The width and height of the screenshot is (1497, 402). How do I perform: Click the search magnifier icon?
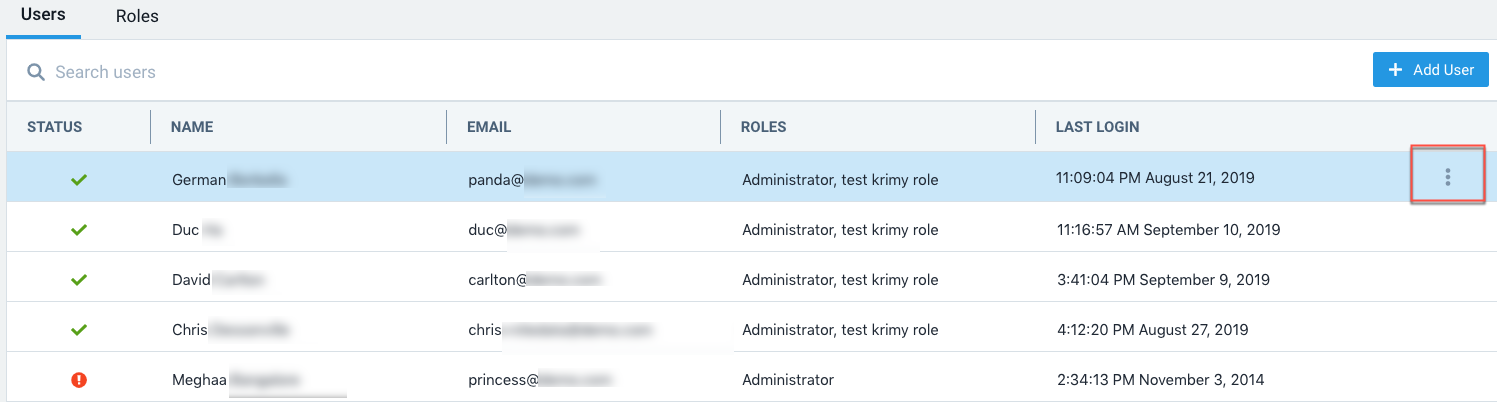pos(36,72)
